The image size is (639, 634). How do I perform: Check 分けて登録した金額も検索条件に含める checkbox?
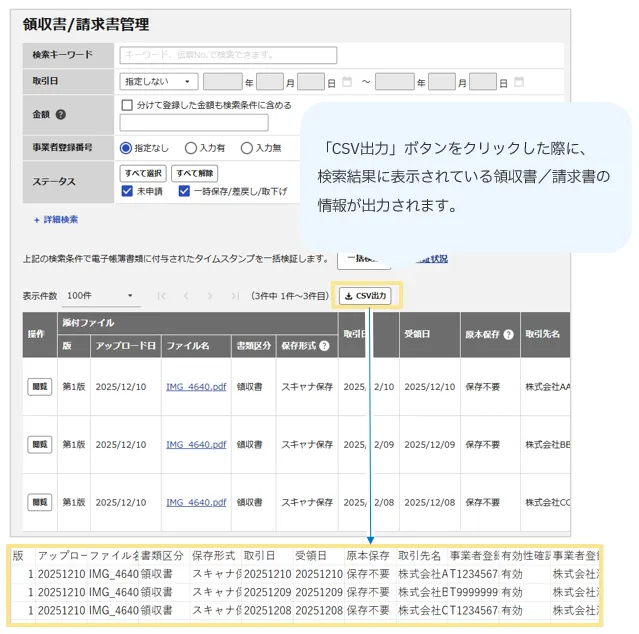pyautogui.click(x=127, y=105)
